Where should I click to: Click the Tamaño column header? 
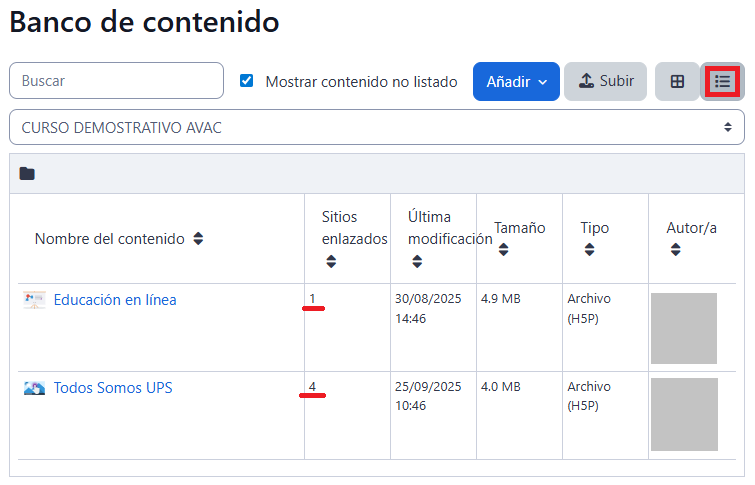pos(519,228)
